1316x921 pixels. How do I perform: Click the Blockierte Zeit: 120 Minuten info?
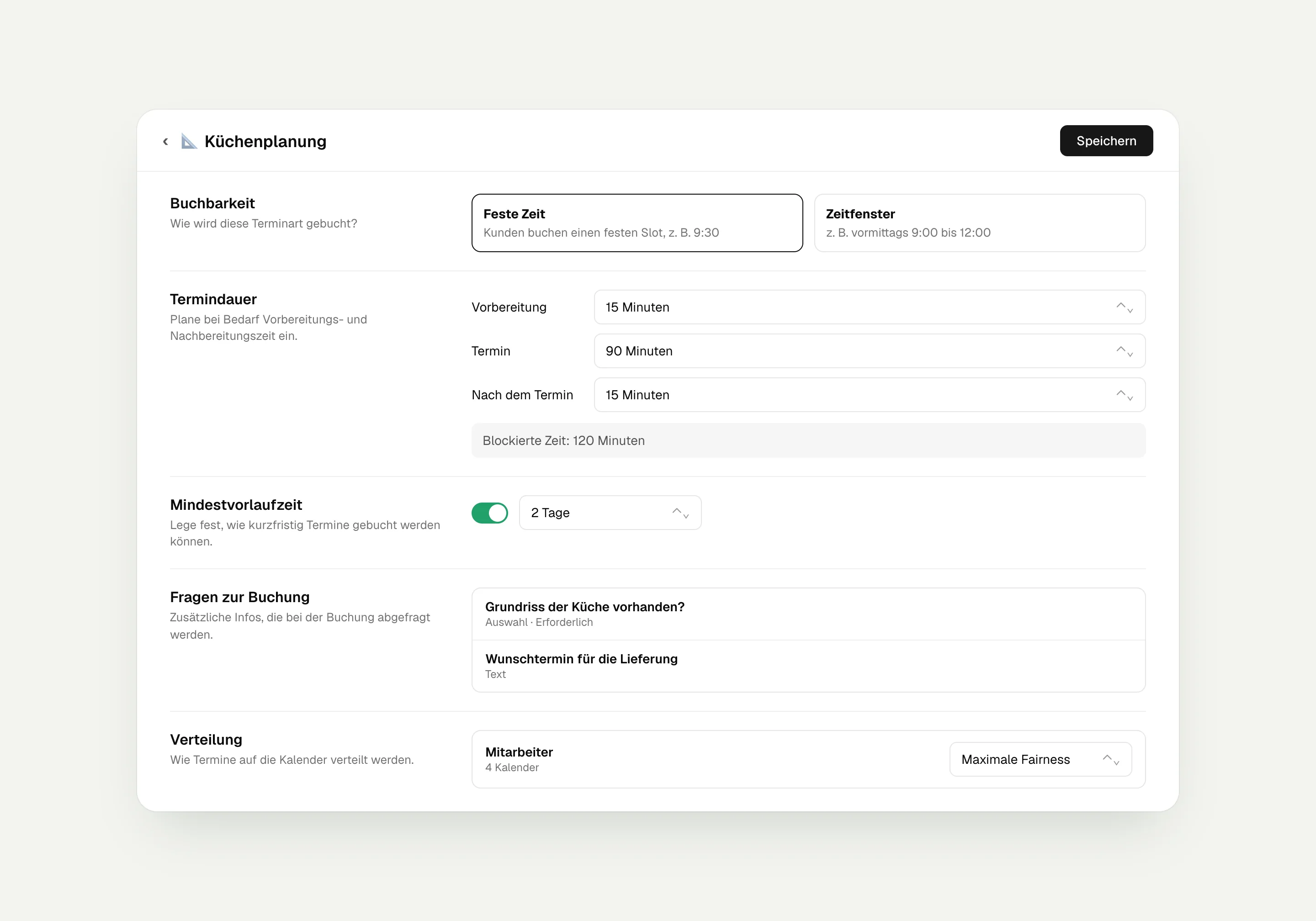(x=808, y=440)
